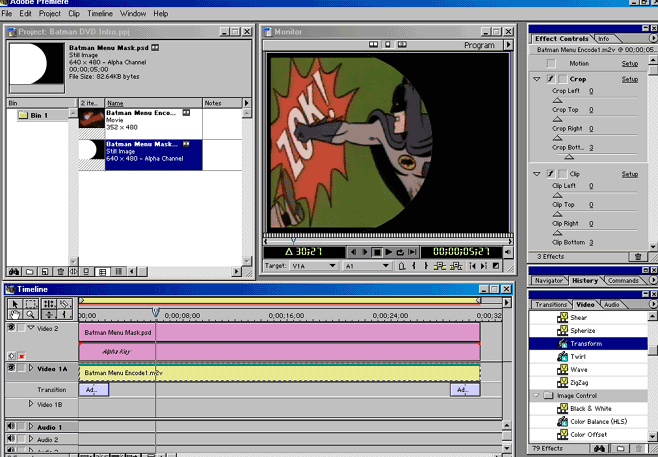The image size is (658, 457).
Task: Open the File menu
Action: coord(7,13)
